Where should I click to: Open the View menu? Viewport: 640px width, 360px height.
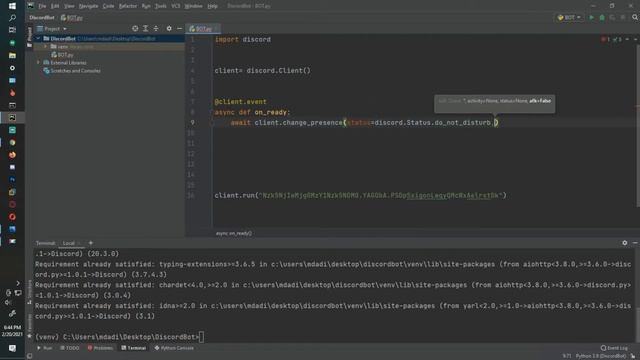(69, 6)
